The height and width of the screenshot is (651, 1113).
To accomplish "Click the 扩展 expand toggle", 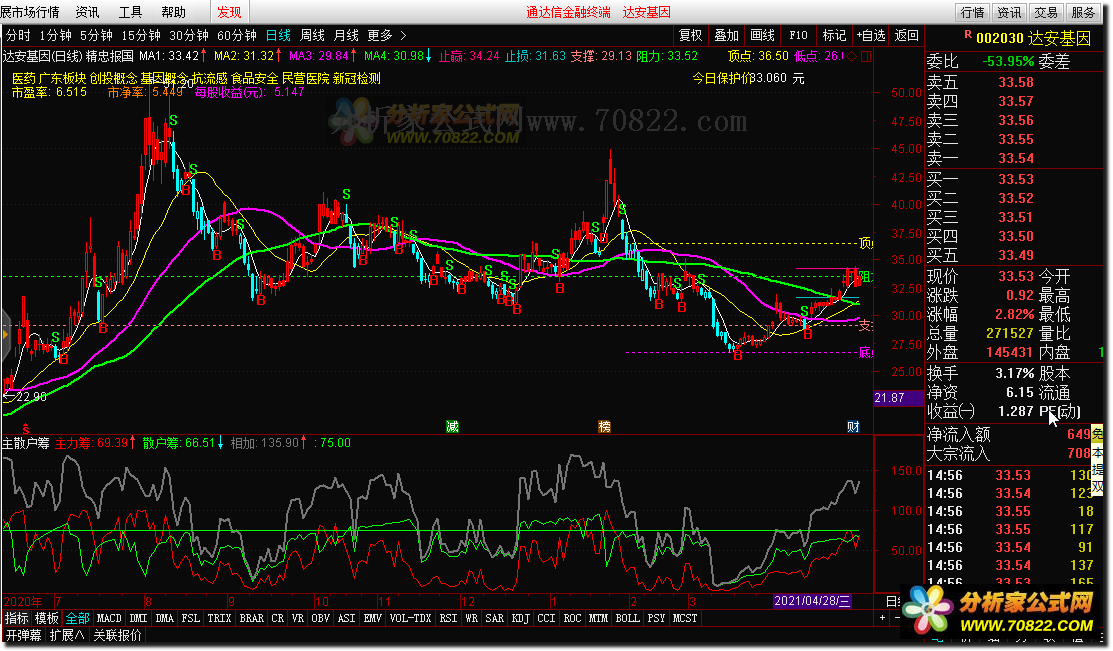I will pos(67,635).
